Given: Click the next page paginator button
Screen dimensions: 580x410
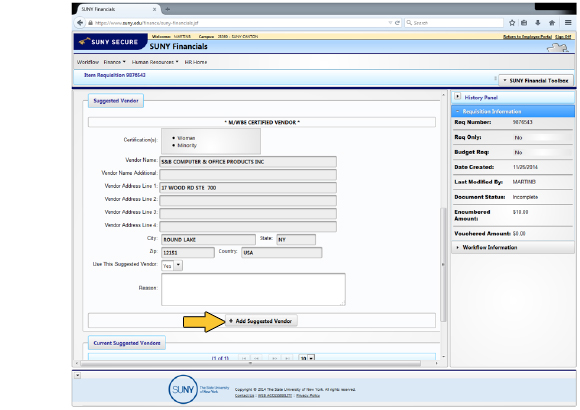Looking at the screenshot, I should coord(274,358).
